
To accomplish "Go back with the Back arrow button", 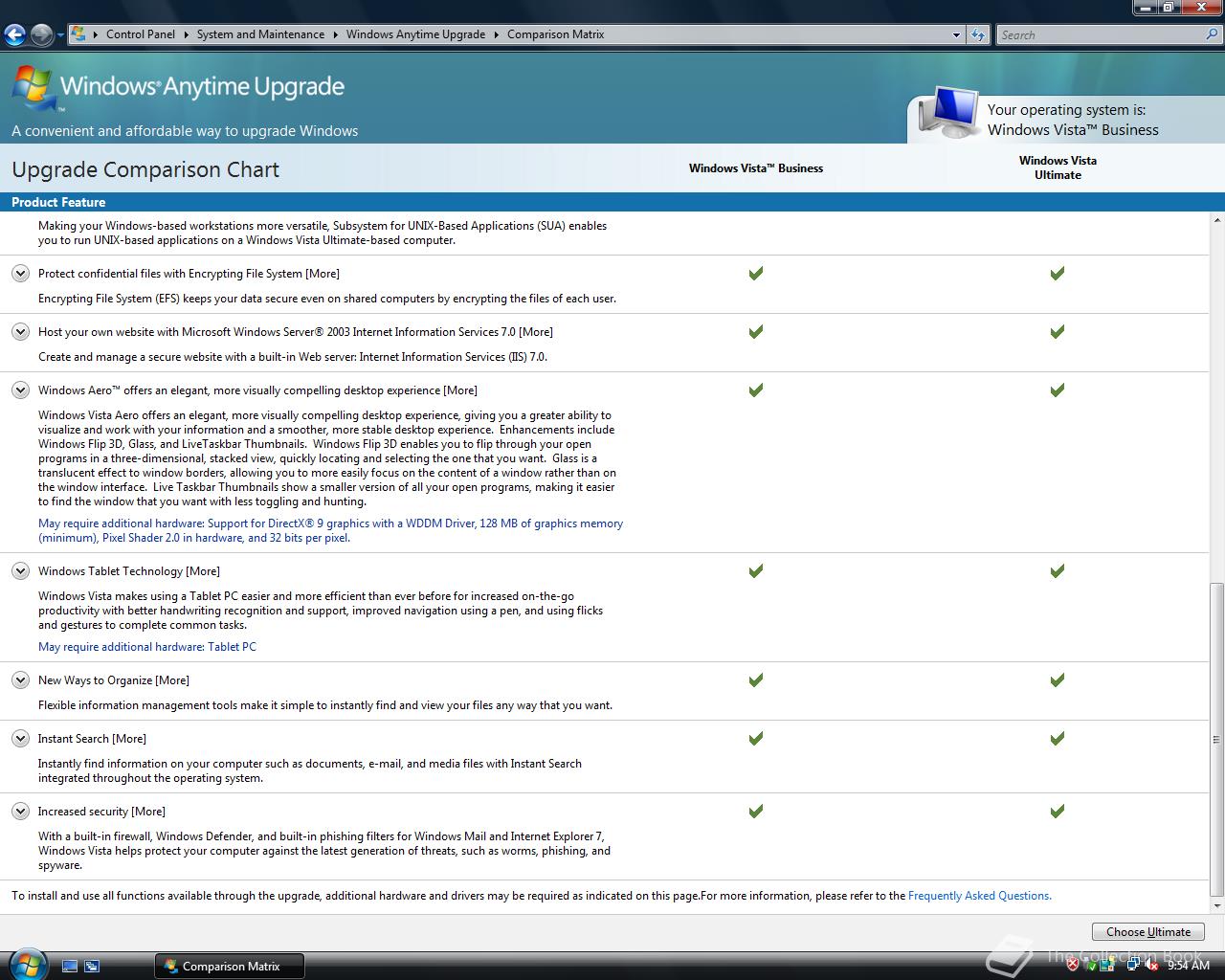I will [14, 35].
